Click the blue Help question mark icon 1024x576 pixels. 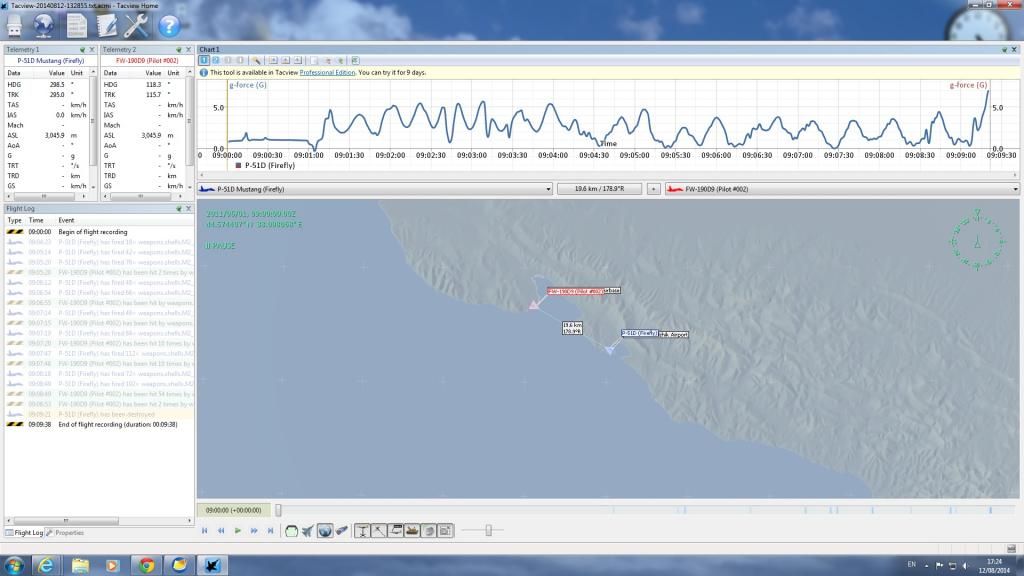pos(169,25)
